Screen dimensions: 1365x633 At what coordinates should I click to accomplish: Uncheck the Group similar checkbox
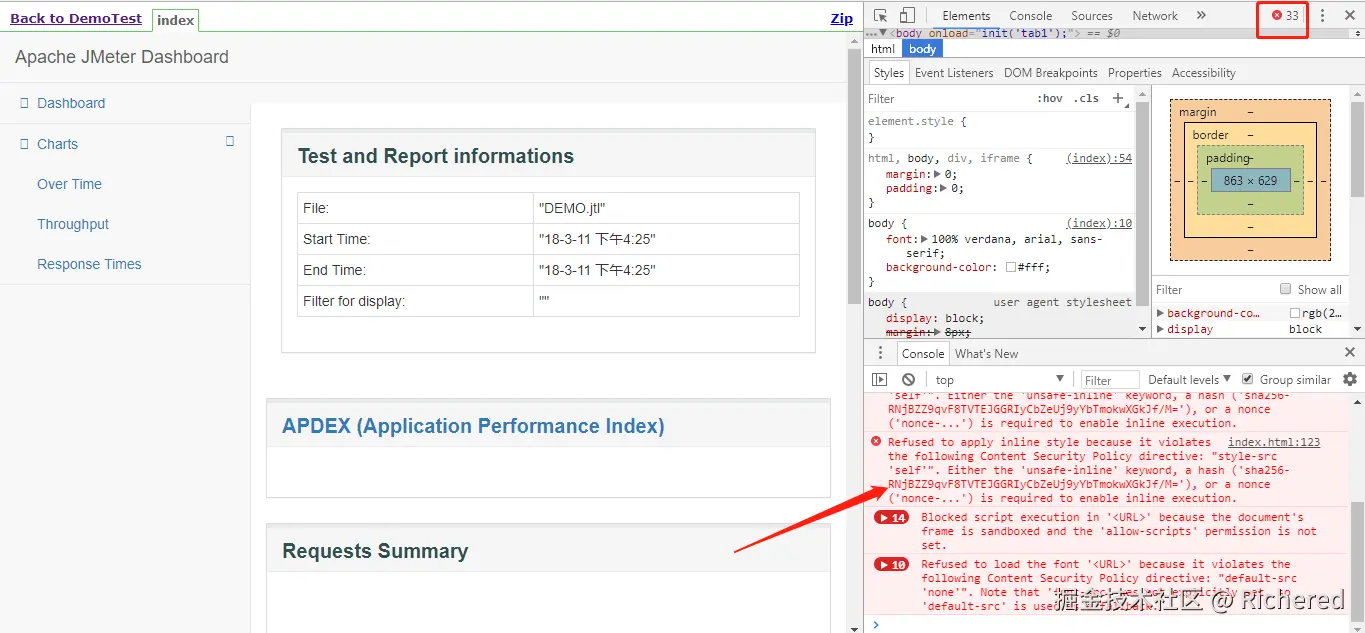pyautogui.click(x=1247, y=379)
